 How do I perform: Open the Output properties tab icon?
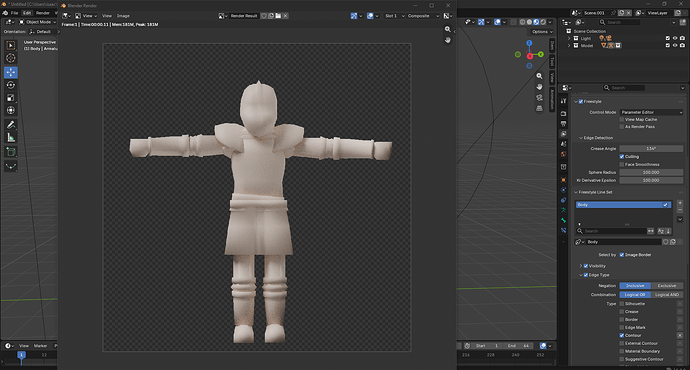point(564,124)
